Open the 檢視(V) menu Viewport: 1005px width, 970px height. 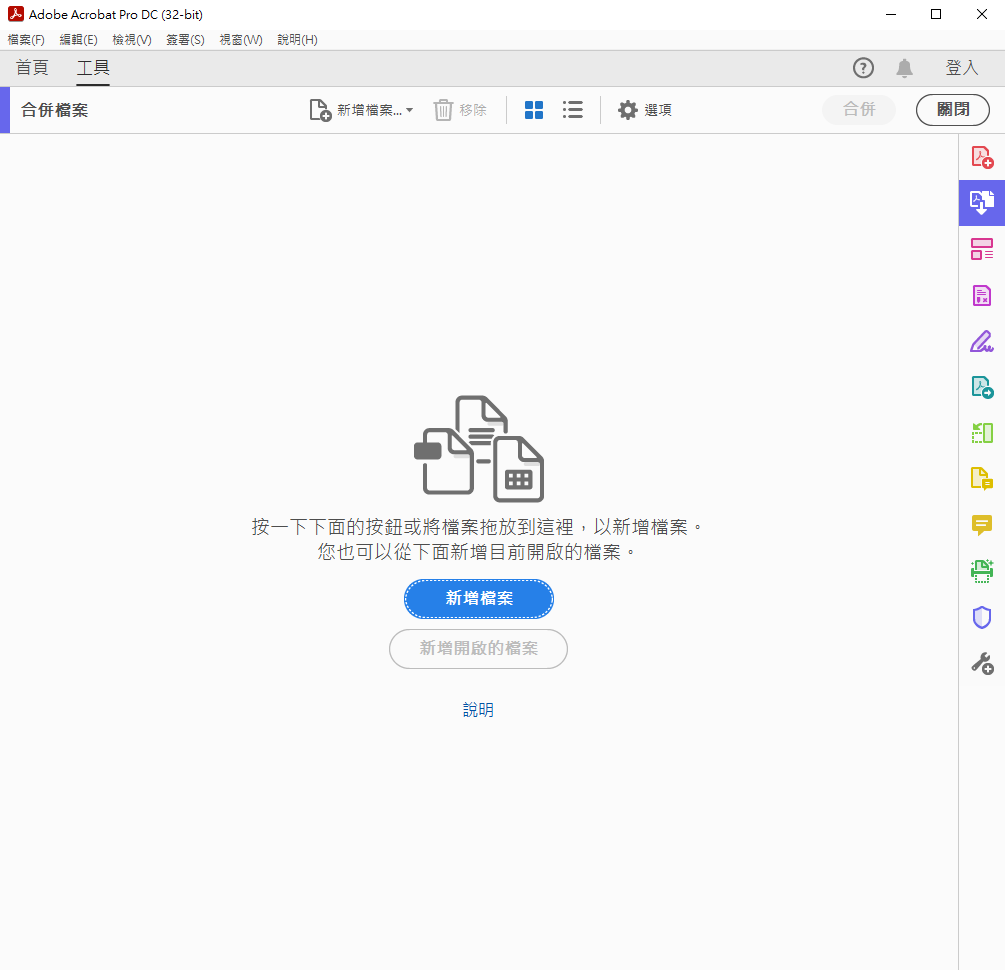click(x=131, y=40)
